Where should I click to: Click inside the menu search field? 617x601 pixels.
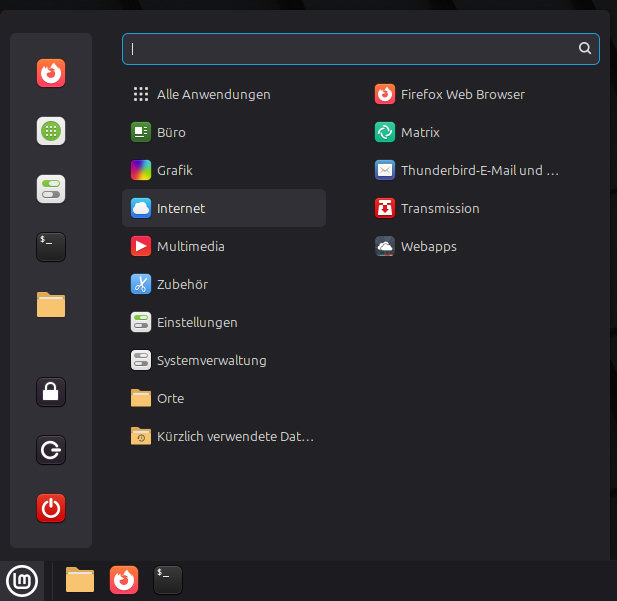[x=360, y=49]
